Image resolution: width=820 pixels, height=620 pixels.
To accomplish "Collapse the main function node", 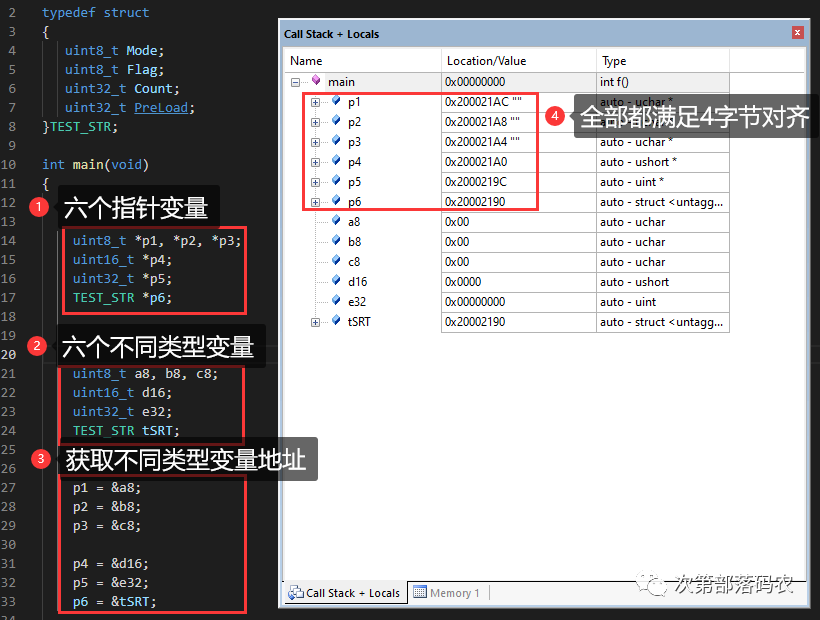I will coord(295,82).
